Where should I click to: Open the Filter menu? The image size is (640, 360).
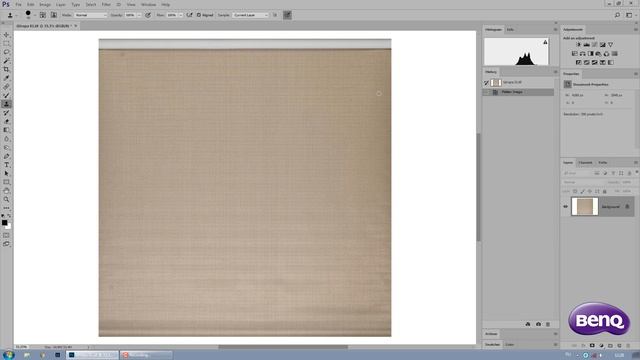(106, 4)
